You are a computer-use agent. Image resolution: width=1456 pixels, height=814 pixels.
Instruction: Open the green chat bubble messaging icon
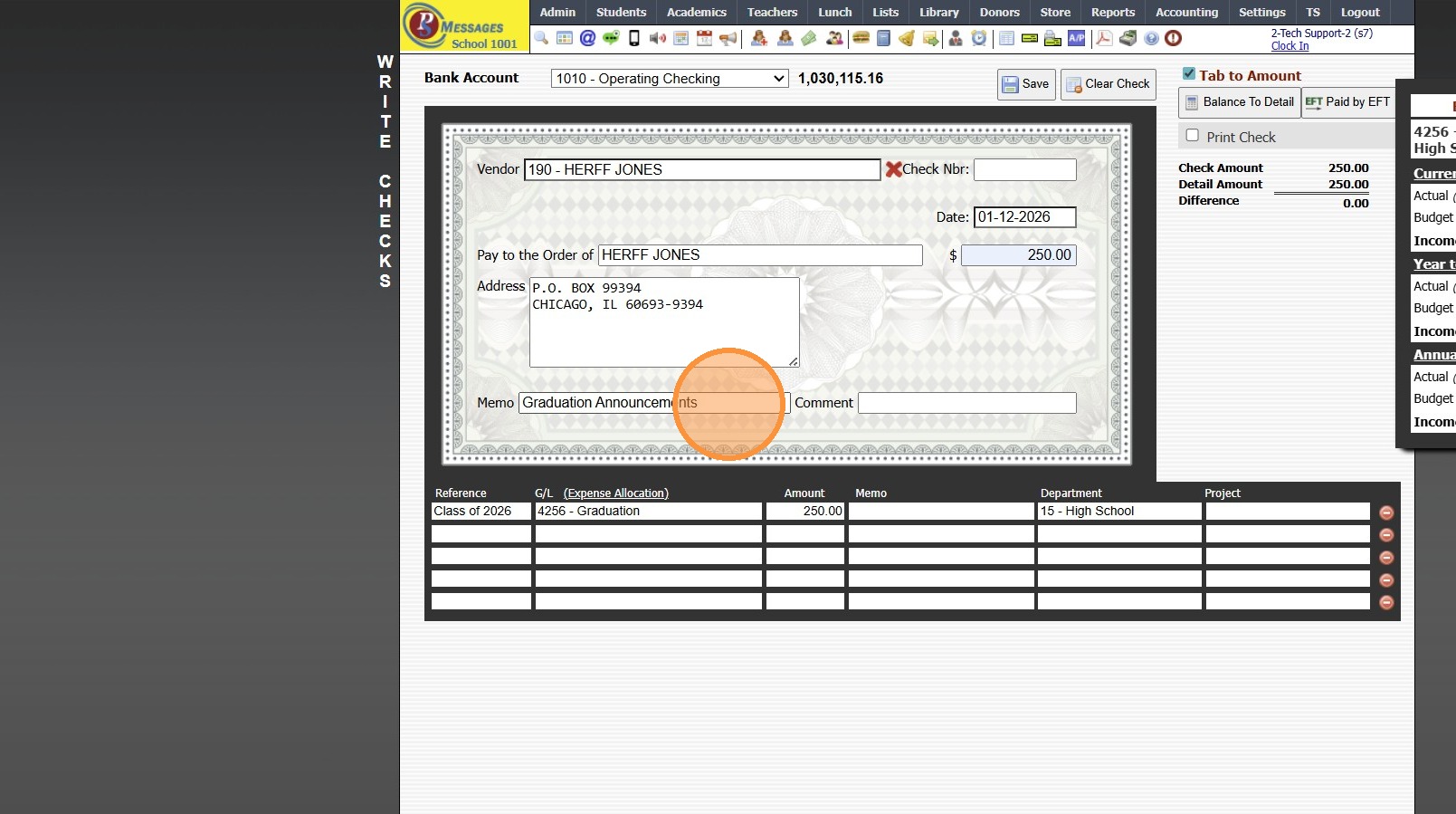point(611,38)
